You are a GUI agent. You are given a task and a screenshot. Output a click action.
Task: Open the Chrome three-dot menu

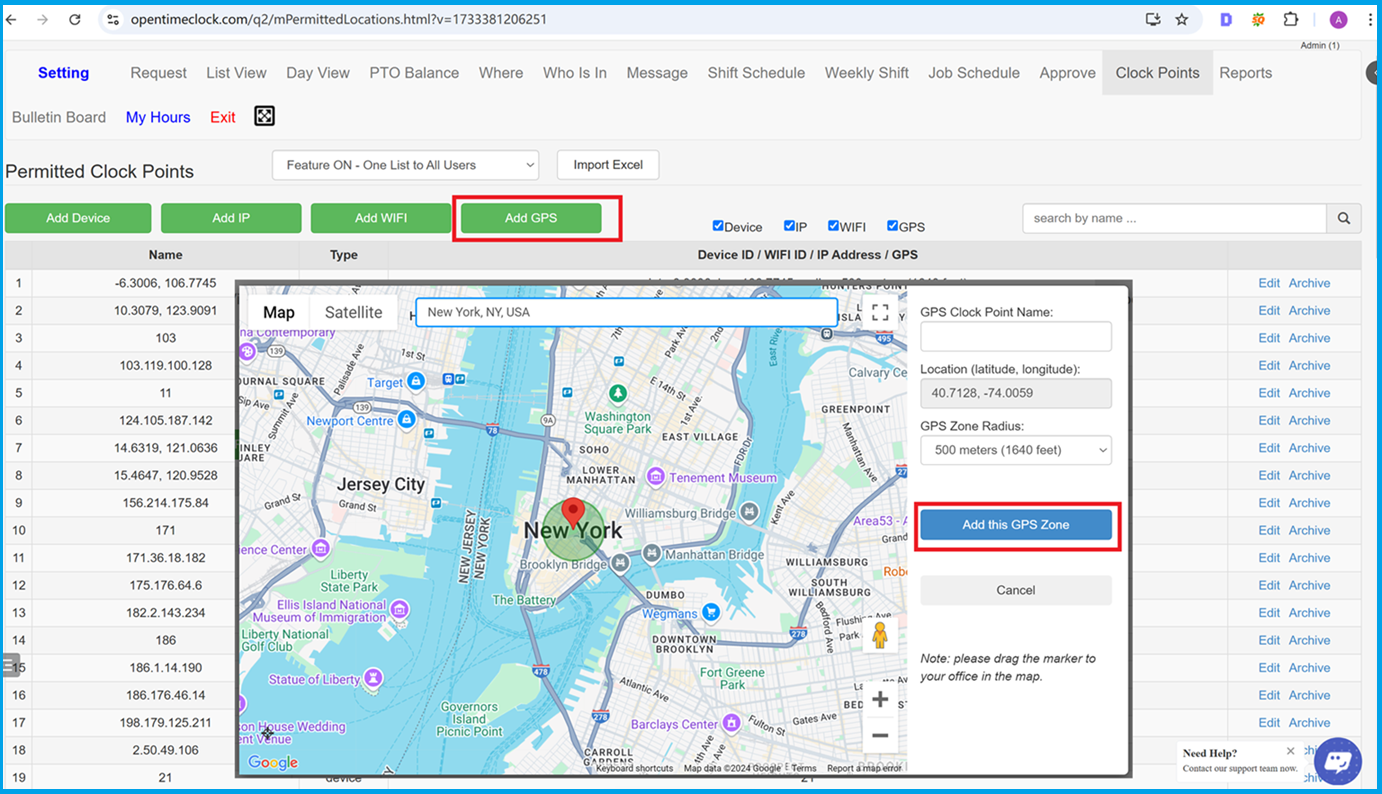click(x=1369, y=19)
